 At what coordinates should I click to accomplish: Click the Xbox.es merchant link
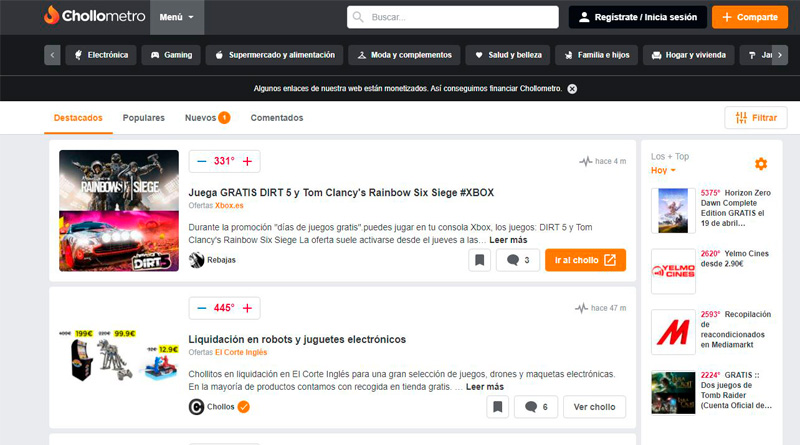pos(229,206)
